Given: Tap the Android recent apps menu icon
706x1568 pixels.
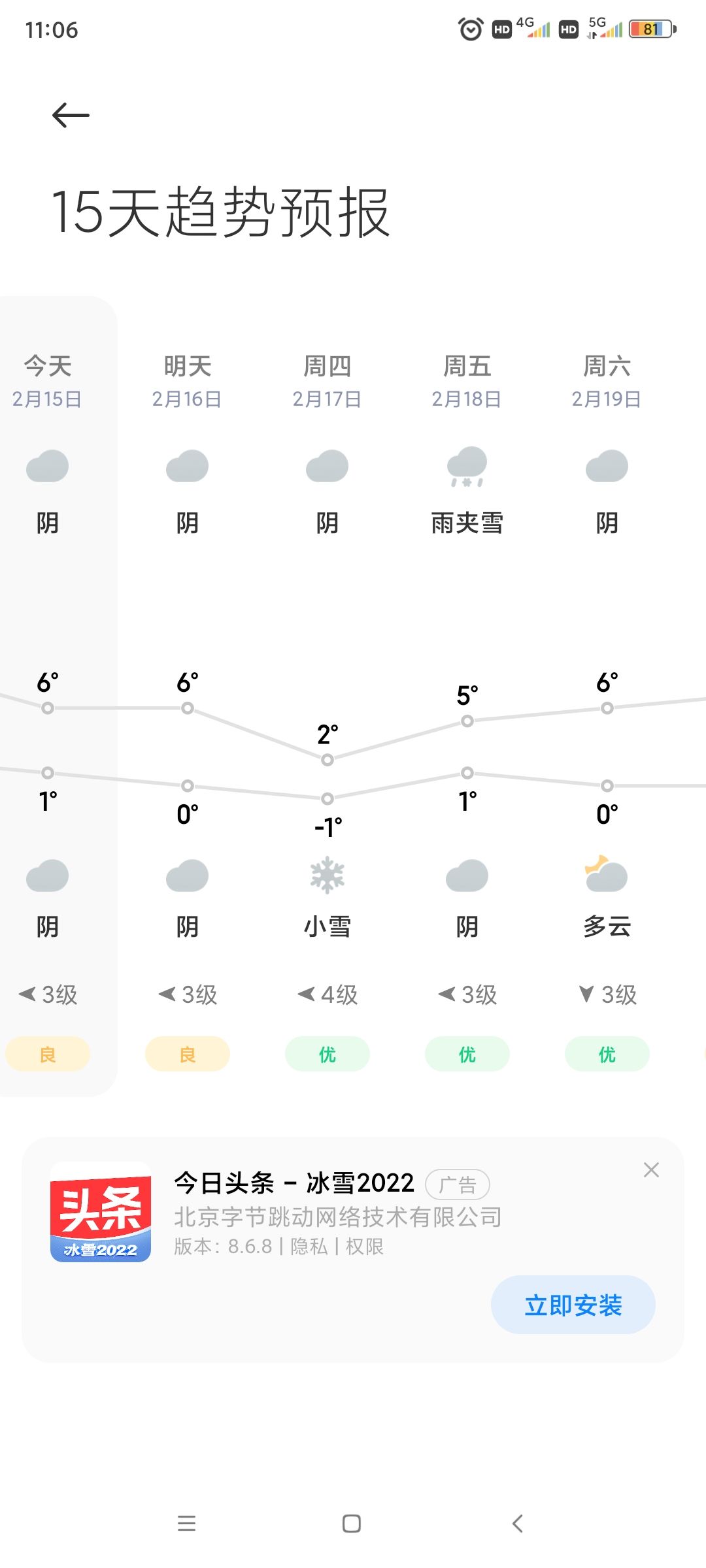Looking at the screenshot, I should [x=187, y=1524].
